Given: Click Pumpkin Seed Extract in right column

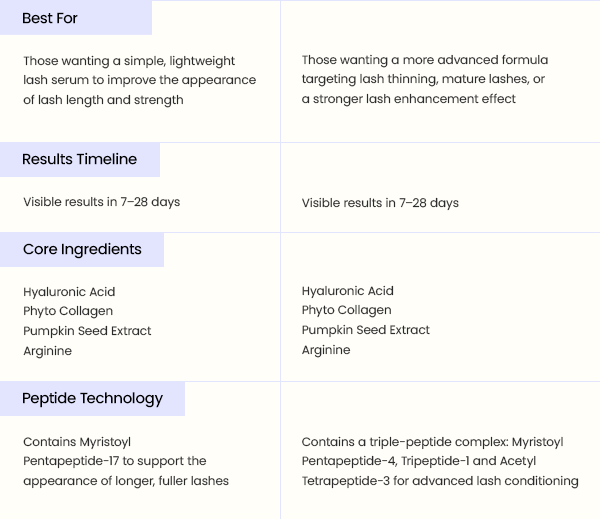Looking at the screenshot, I should (x=365, y=330).
